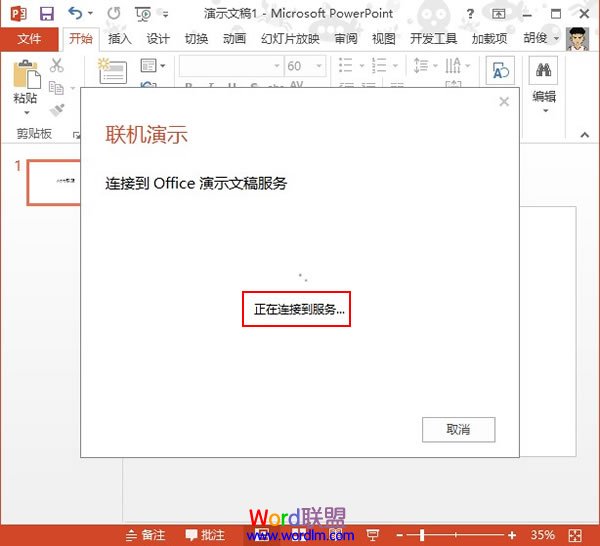Open the 剪贴板 dialog launcher

(76, 135)
